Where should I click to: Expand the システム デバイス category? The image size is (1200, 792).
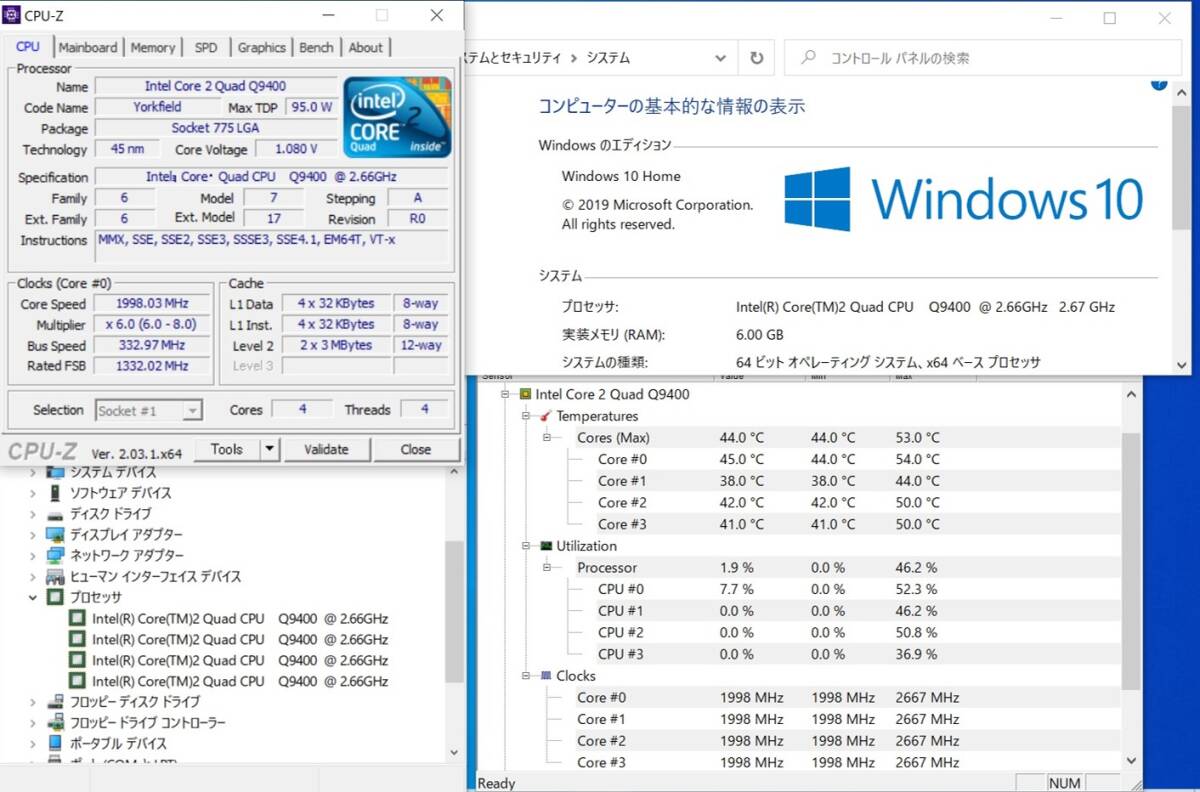point(32,472)
